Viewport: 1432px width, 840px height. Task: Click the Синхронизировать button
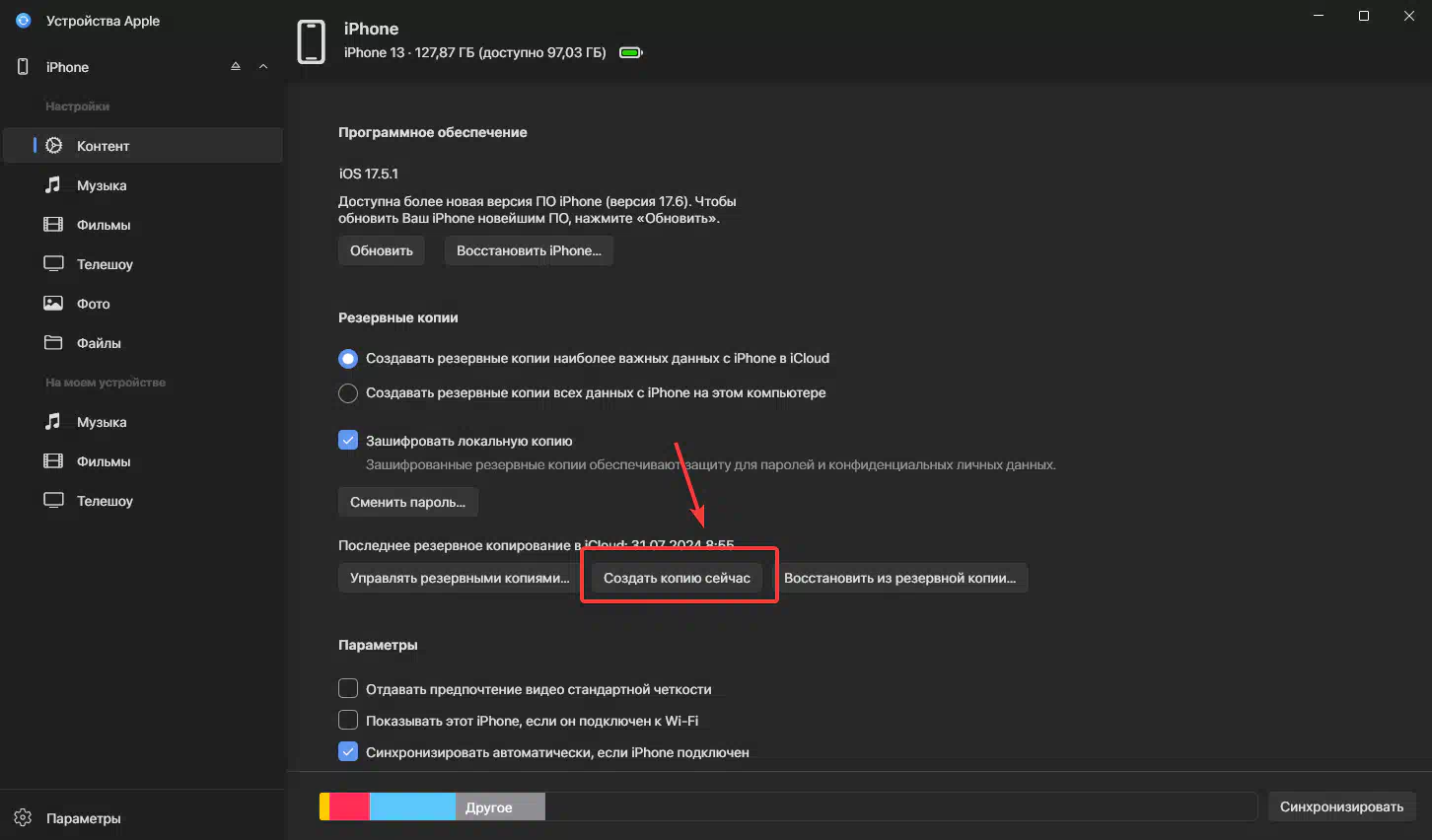pyautogui.click(x=1341, y=806)
